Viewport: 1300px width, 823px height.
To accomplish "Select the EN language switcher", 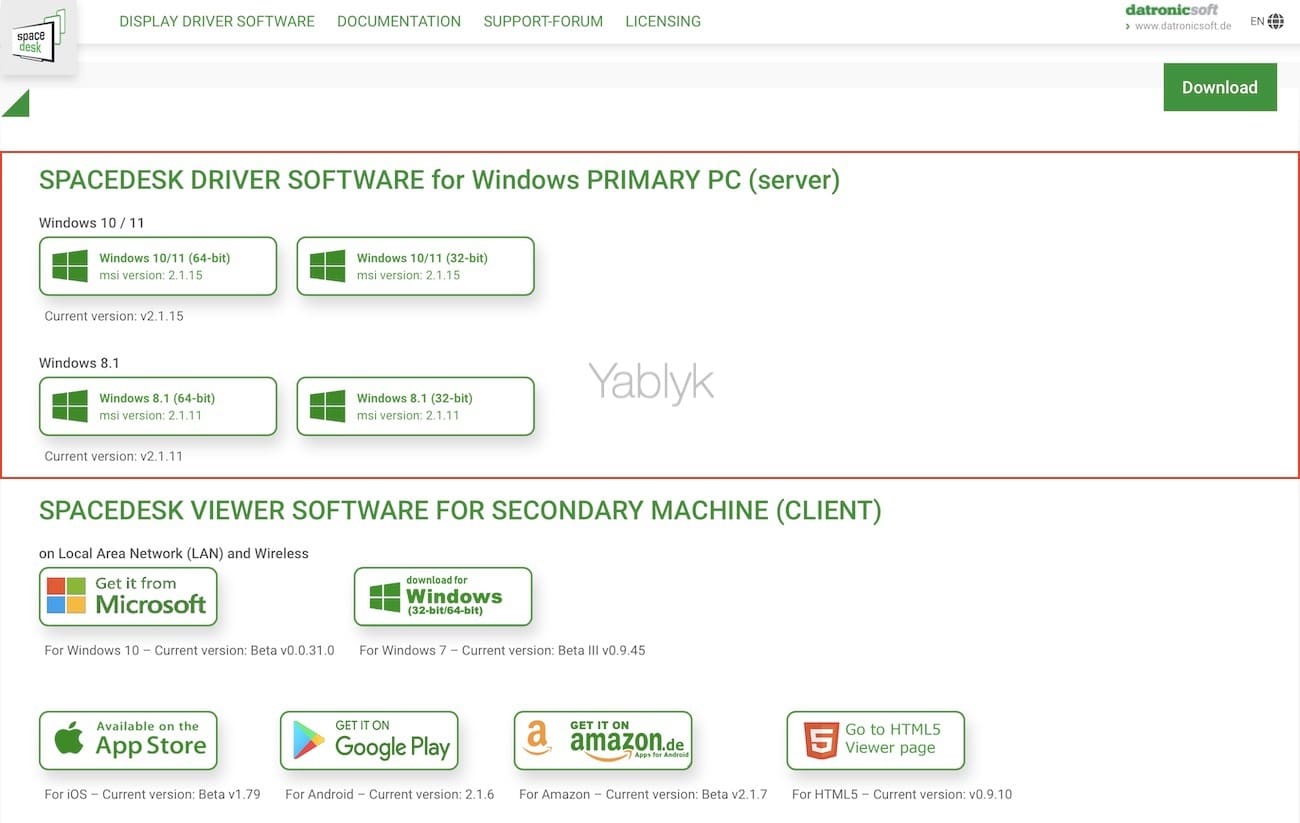I will tap(1257, 21).
